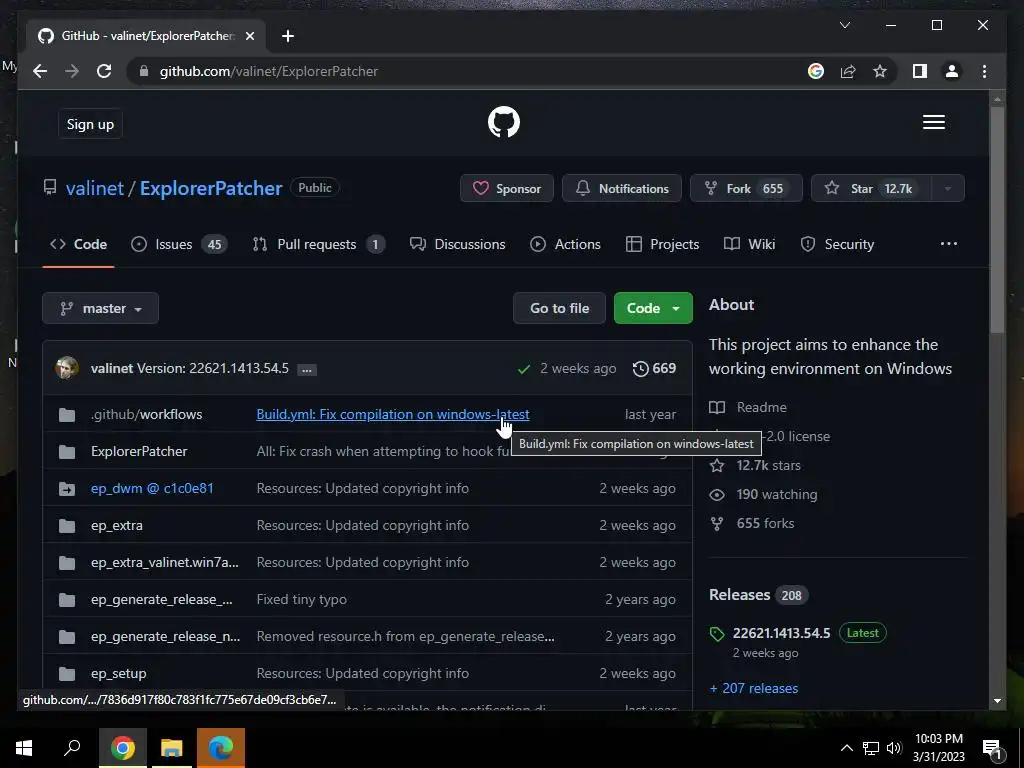
Task: Reload the page with refresh icon
Action: [x=104, y=71]
